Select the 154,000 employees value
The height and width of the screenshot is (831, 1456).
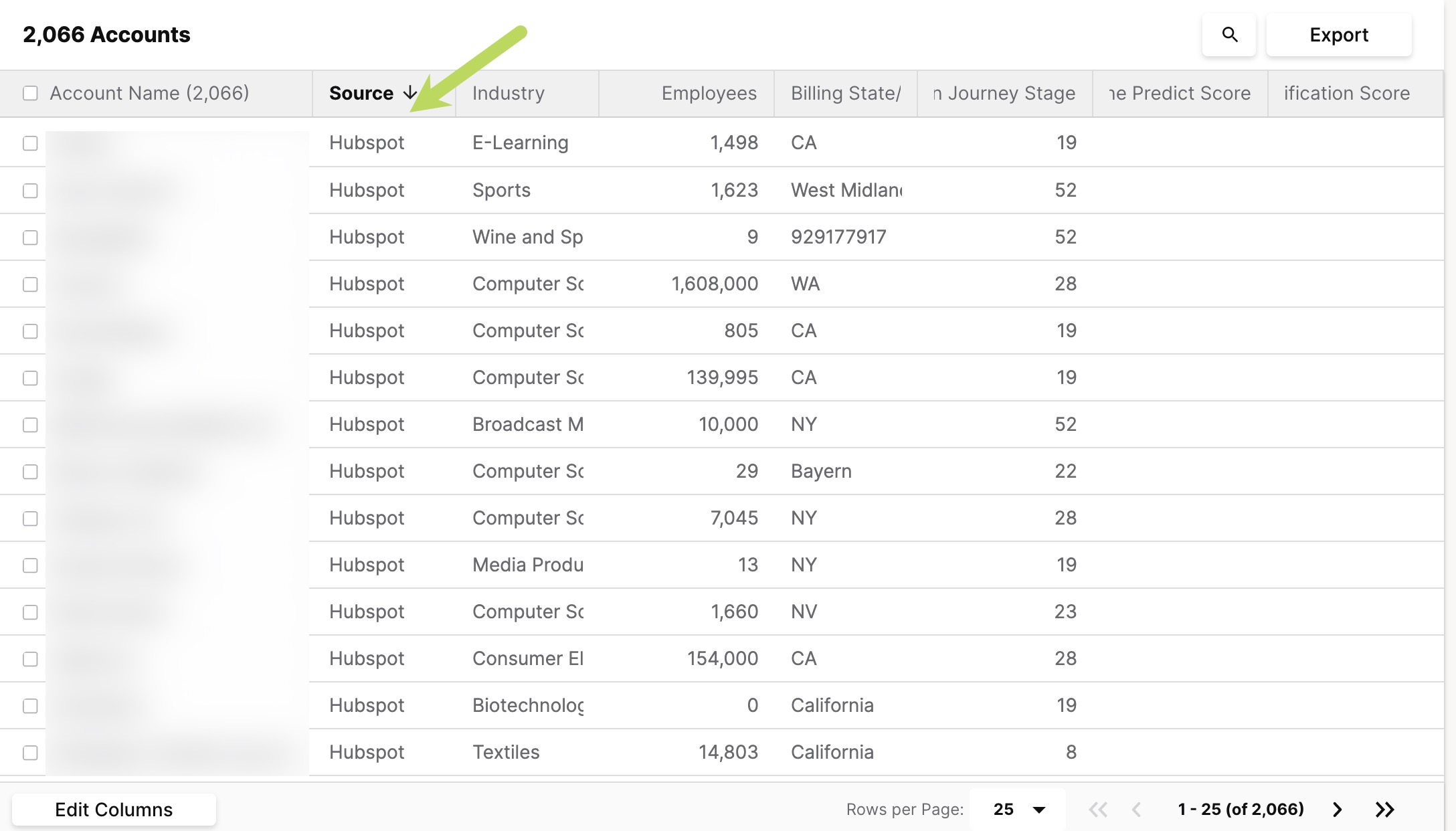pyautogui.click(x=723, y=658)
